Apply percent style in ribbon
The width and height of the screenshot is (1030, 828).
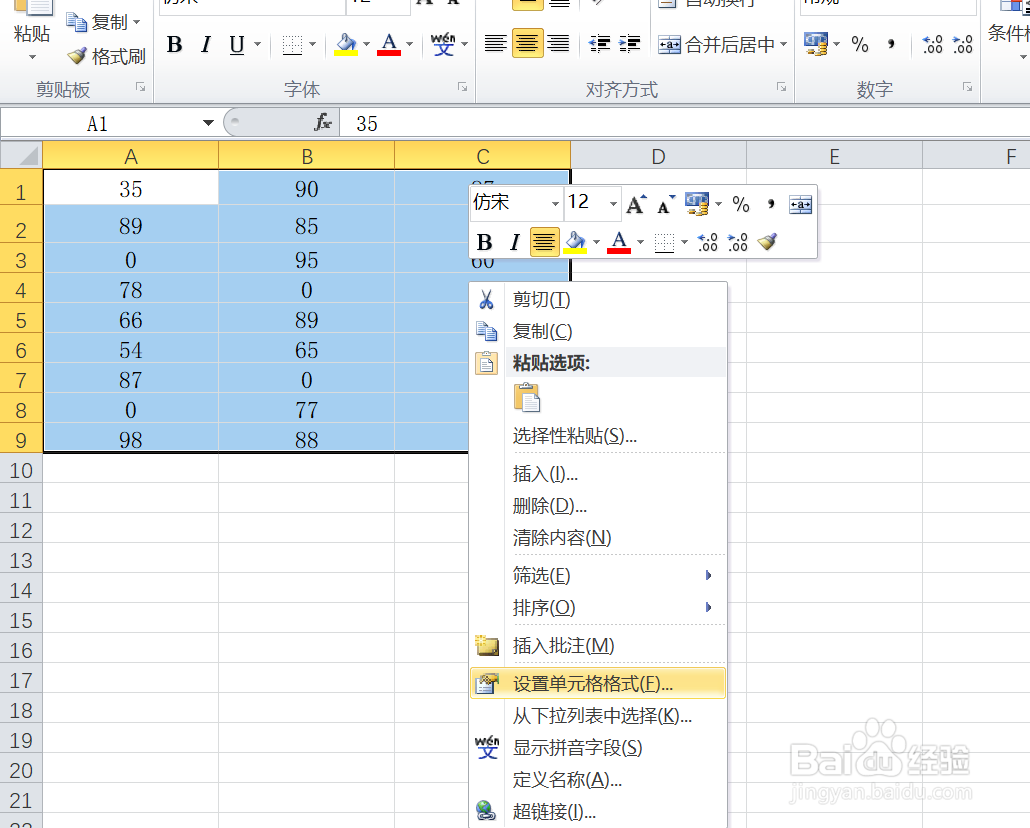click(x=859, y=45)
